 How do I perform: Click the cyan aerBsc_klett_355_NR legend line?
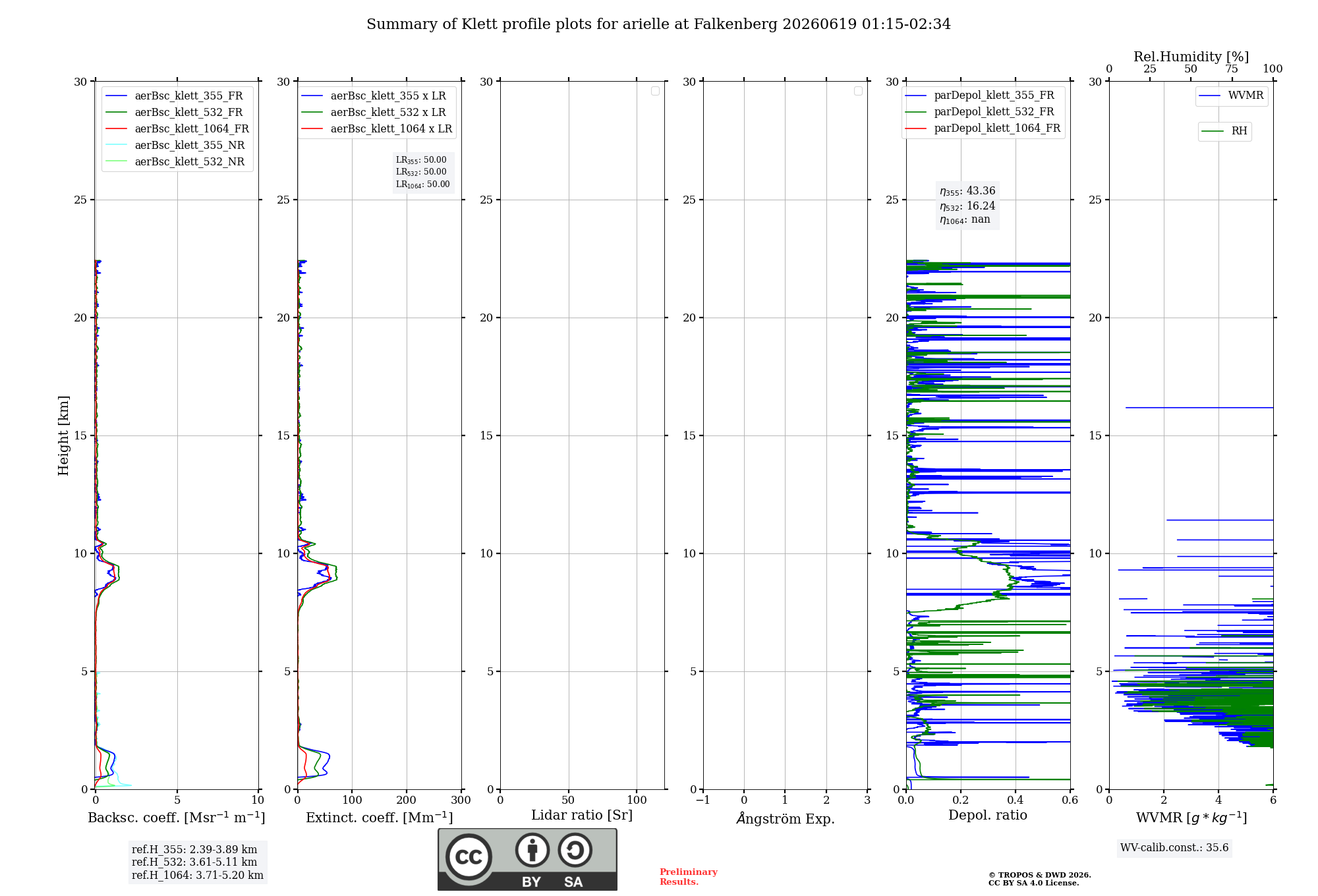tap(117, 145)
